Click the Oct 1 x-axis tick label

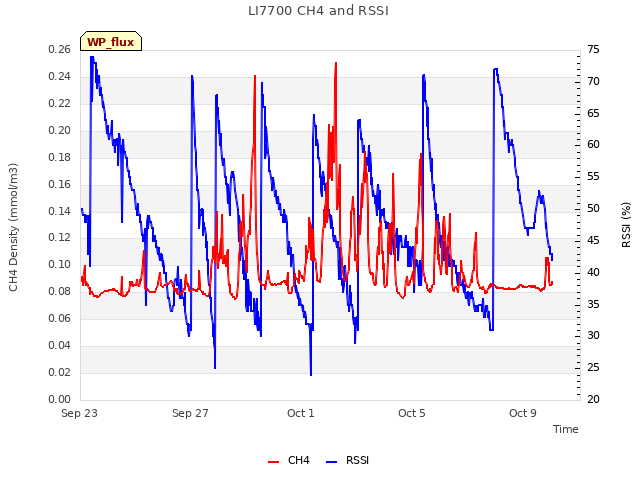[301, 413]
